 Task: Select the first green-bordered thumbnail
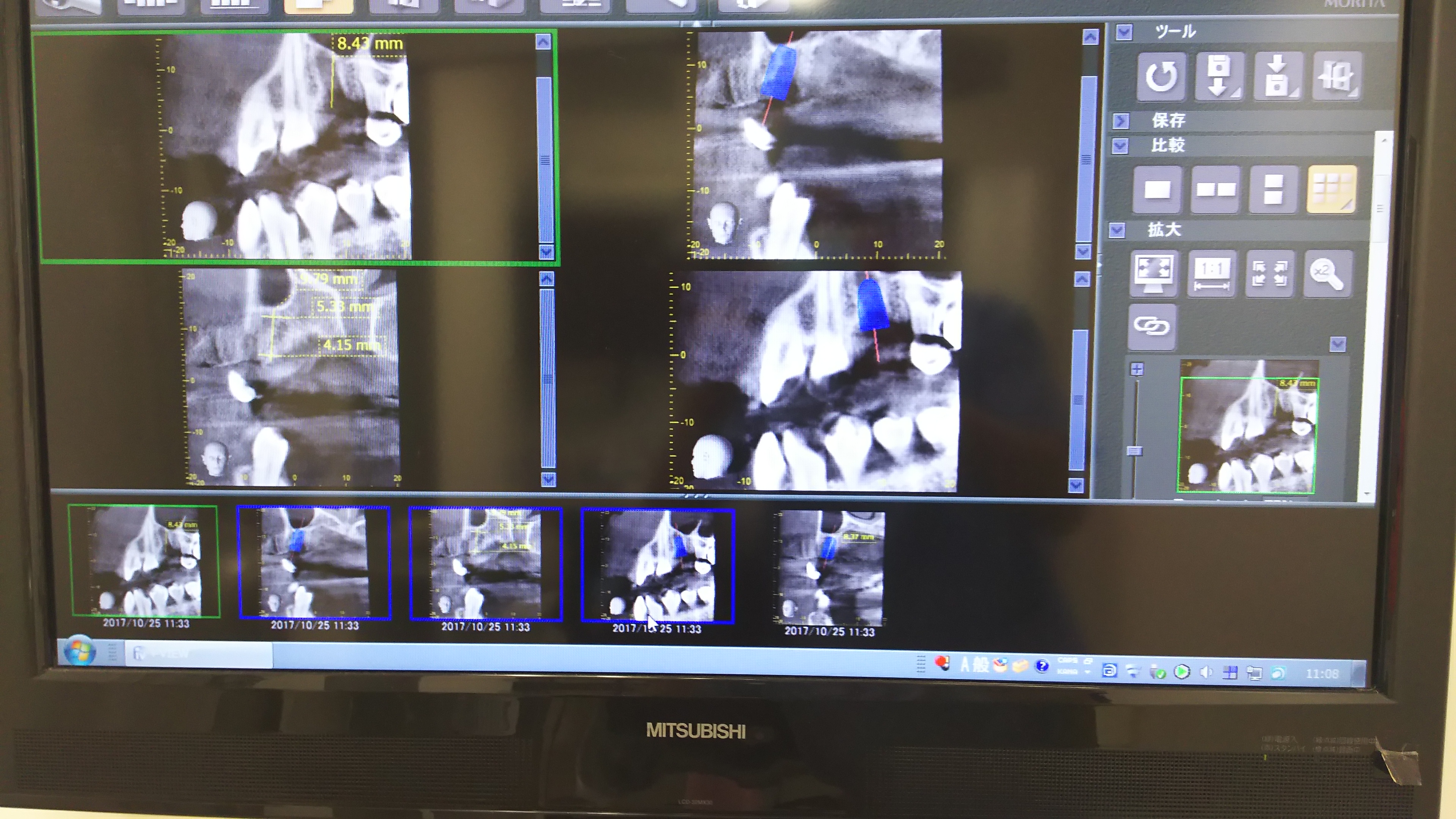coord(144,561)
